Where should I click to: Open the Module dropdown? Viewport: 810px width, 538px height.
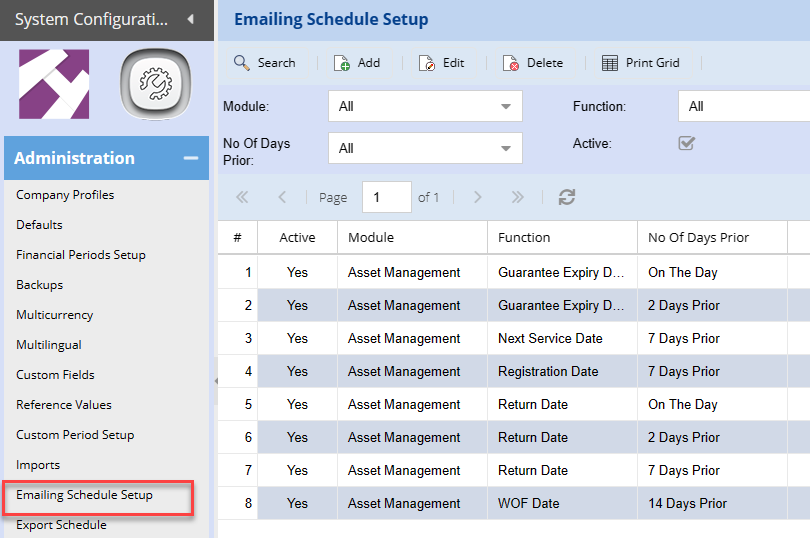(425, 106)
